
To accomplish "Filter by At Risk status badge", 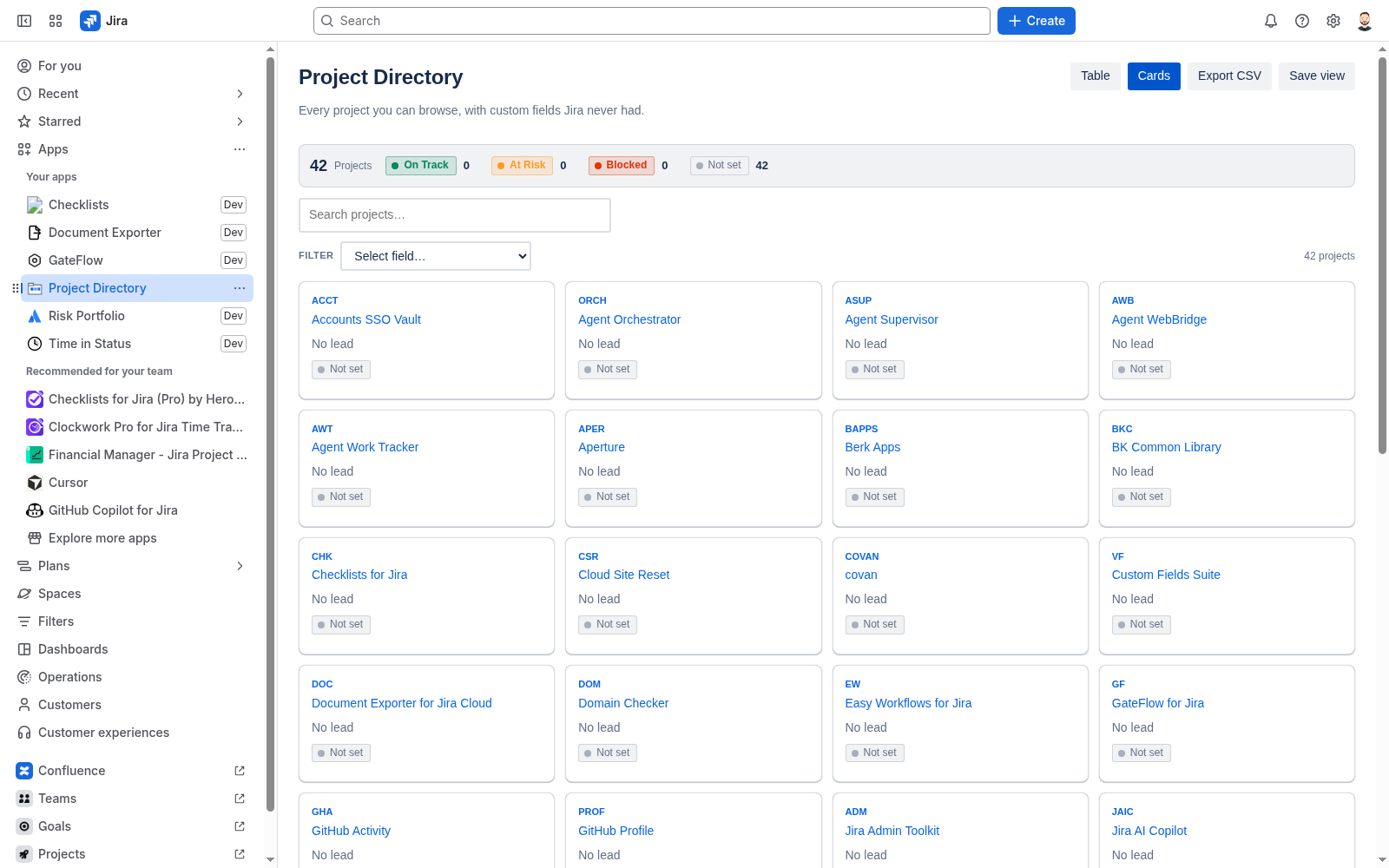I will pos(522,165).
